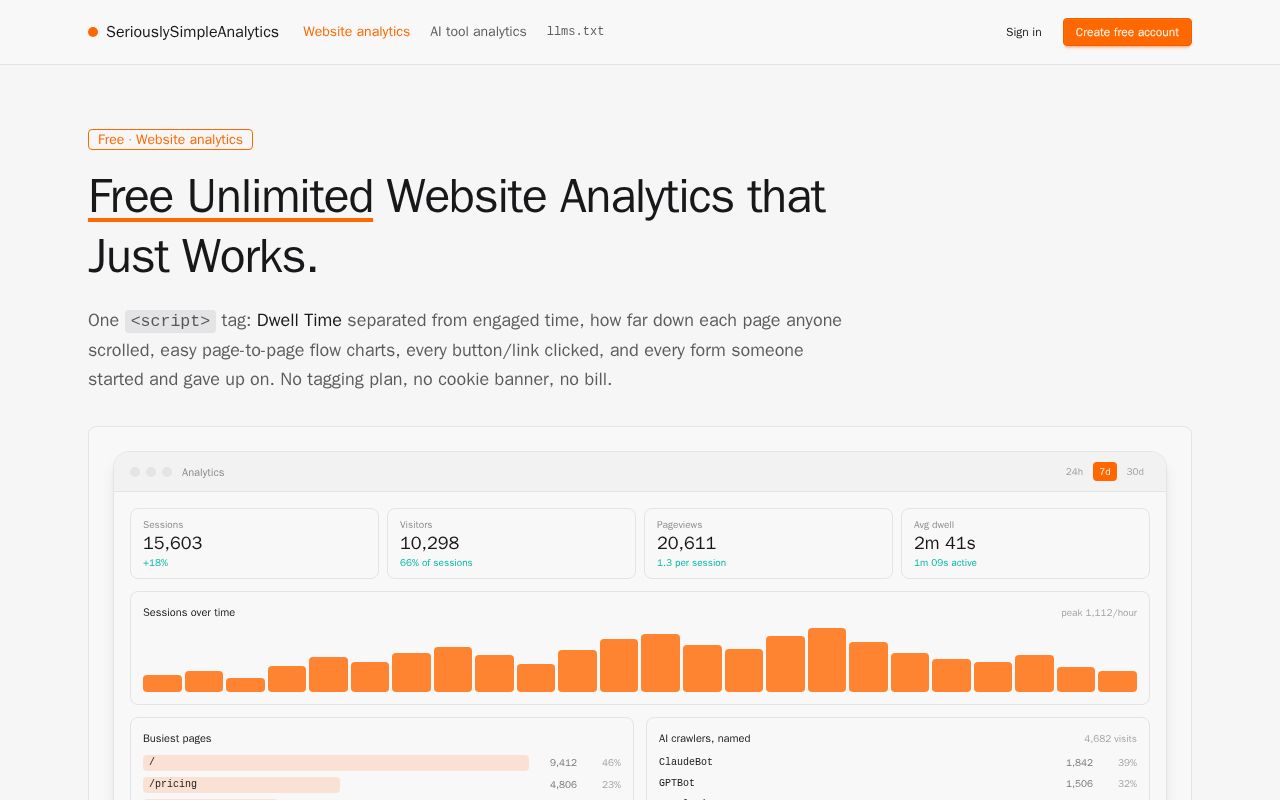Click the 4,682 visits label
The height and width of the screenshot is (800, 1280).
coord(1110,738)
